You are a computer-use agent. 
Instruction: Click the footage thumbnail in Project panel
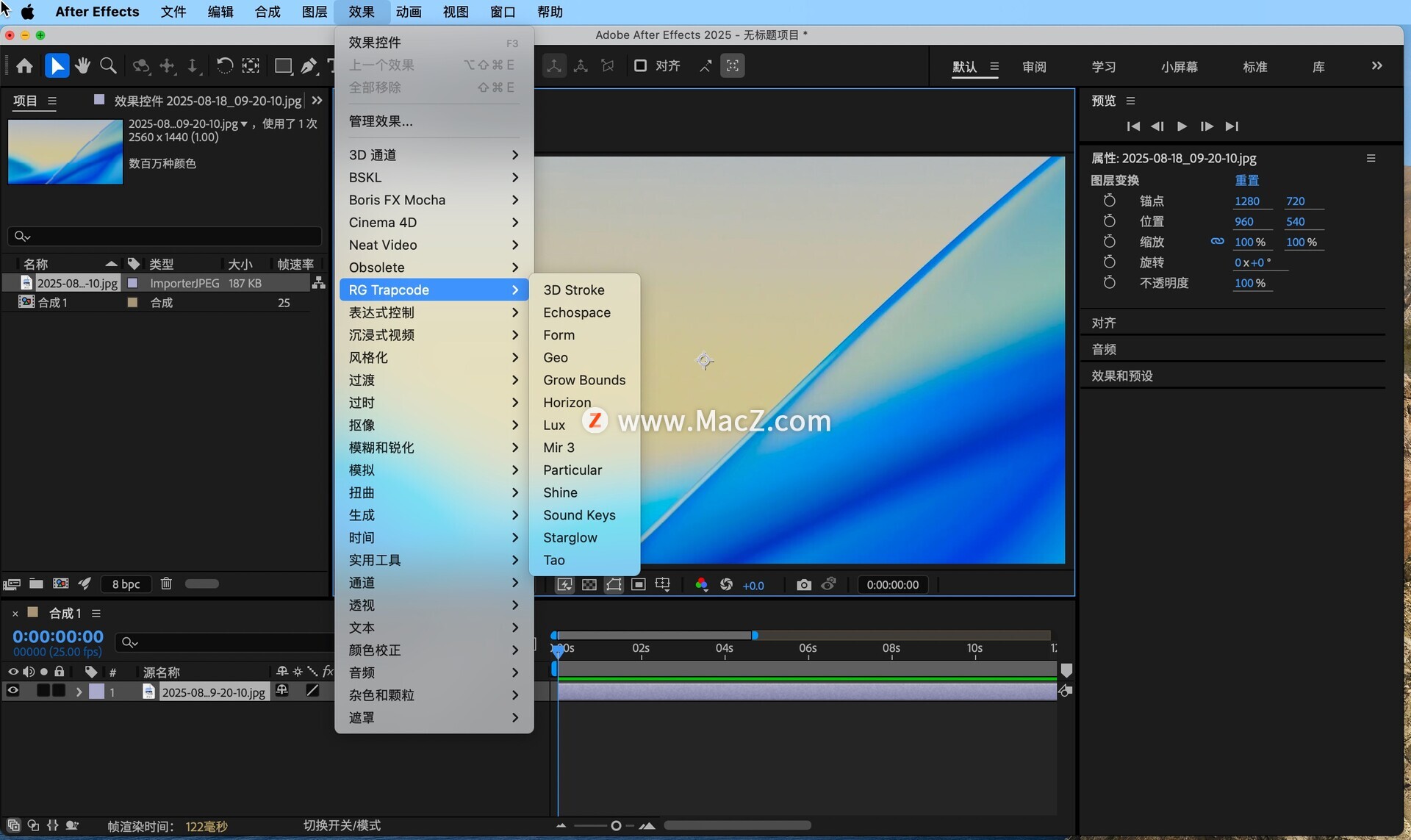65,151
